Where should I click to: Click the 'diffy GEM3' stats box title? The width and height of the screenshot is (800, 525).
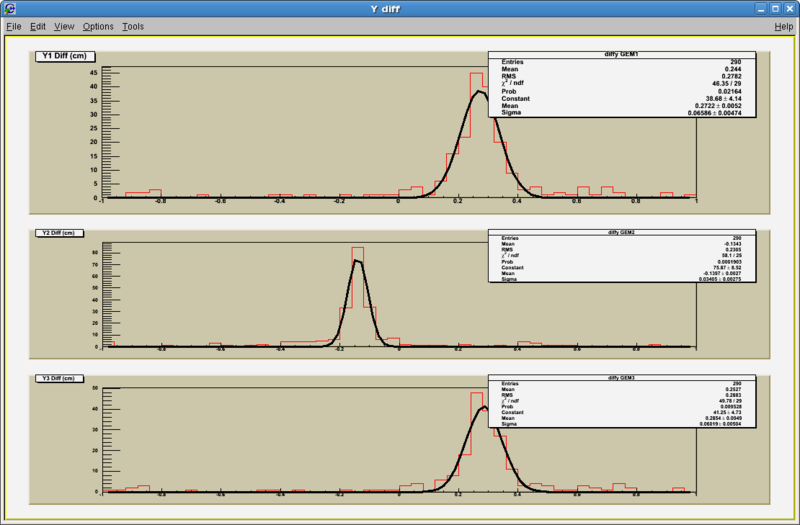tap(621, 378)
